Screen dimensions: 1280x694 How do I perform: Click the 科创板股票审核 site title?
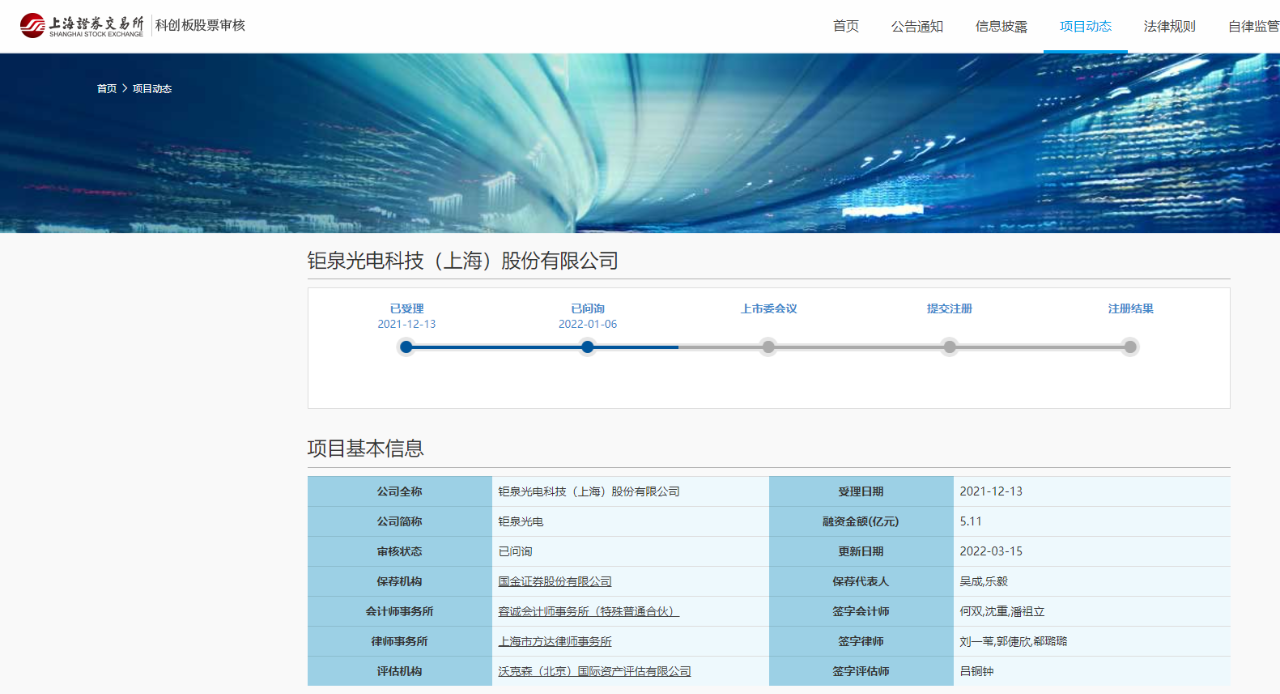(x=200, y=25)
